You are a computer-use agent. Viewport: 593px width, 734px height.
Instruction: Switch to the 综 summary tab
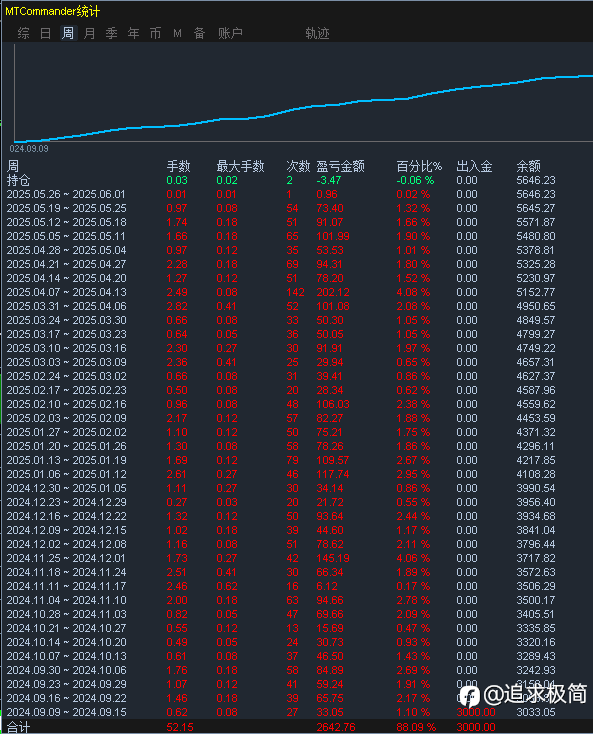[23, 33]
